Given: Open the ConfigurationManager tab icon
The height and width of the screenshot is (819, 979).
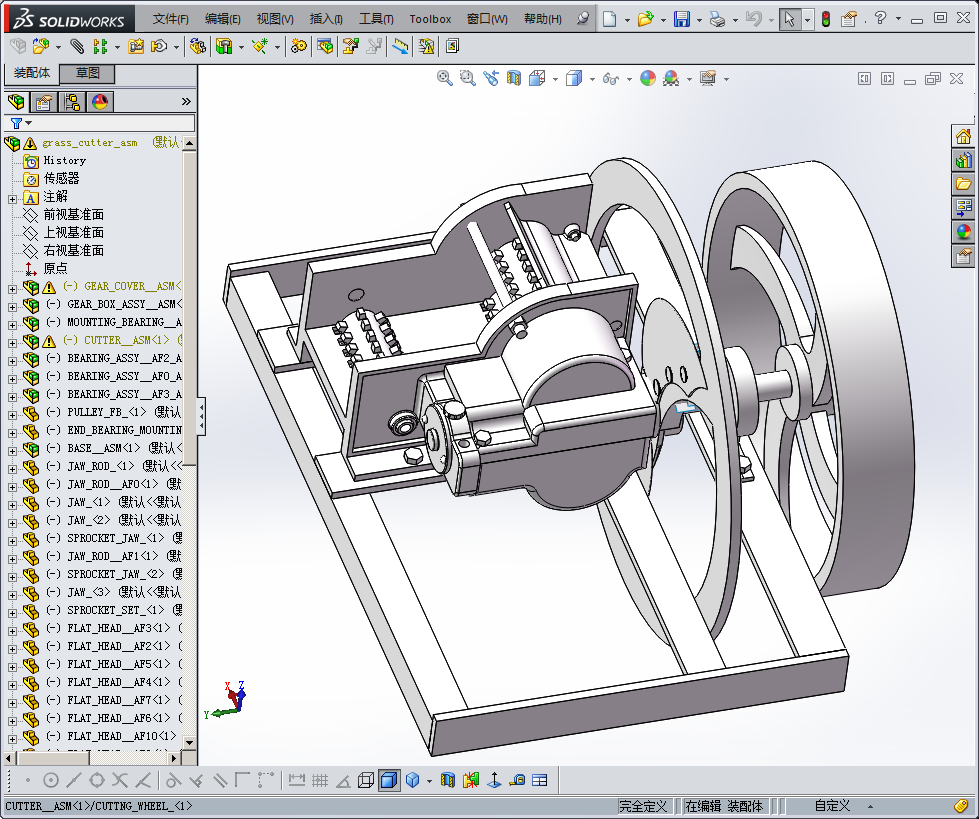Looking at the screenshot, I should 71,102.
